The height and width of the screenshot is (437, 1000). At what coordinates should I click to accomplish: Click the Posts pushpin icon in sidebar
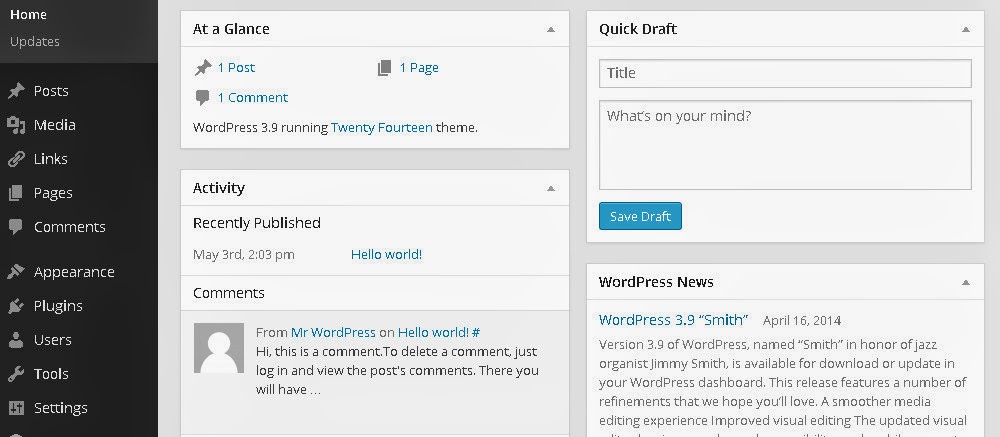(17, 91)
